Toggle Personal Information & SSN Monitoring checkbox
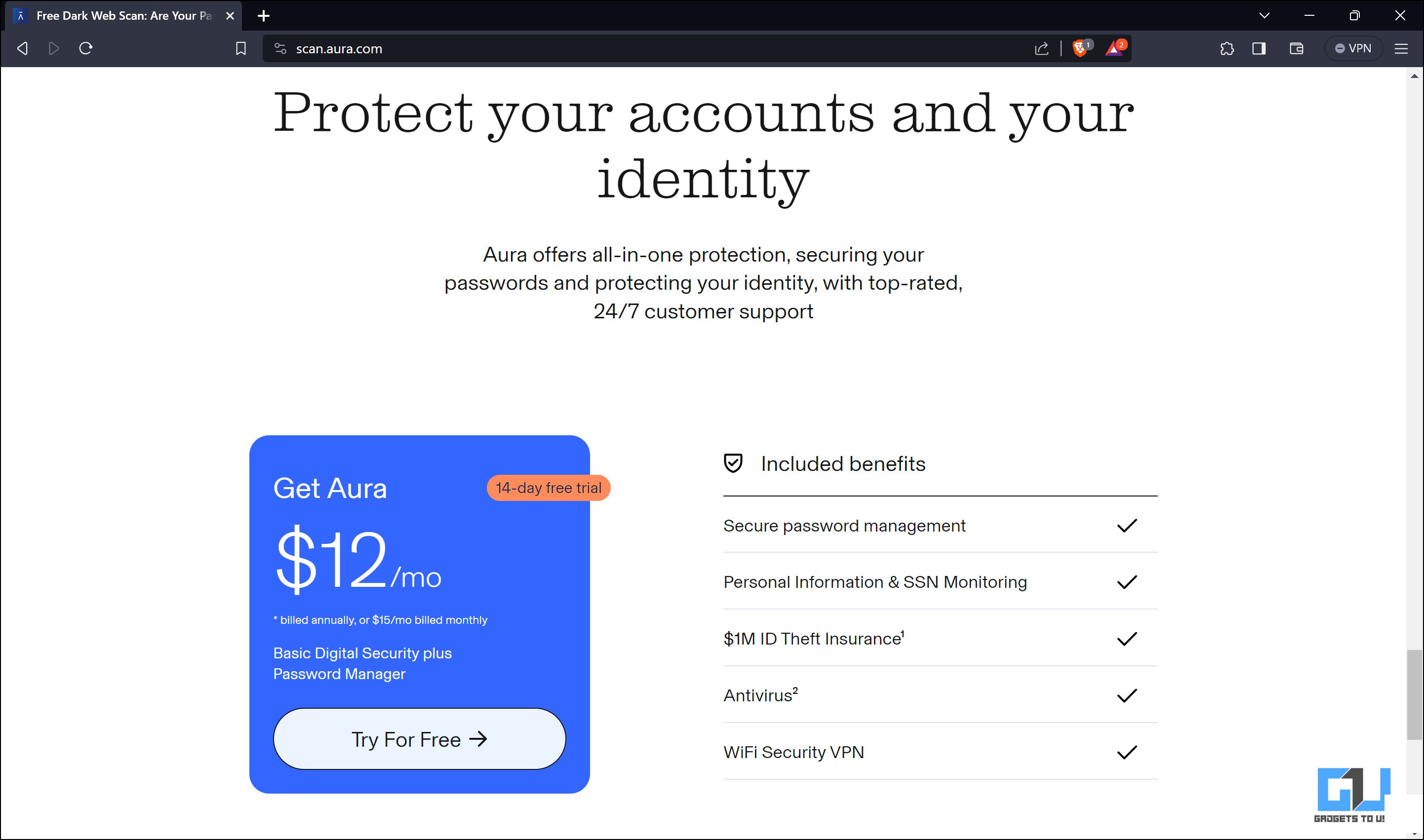 pyautogui.click(x=1128, y=582)
